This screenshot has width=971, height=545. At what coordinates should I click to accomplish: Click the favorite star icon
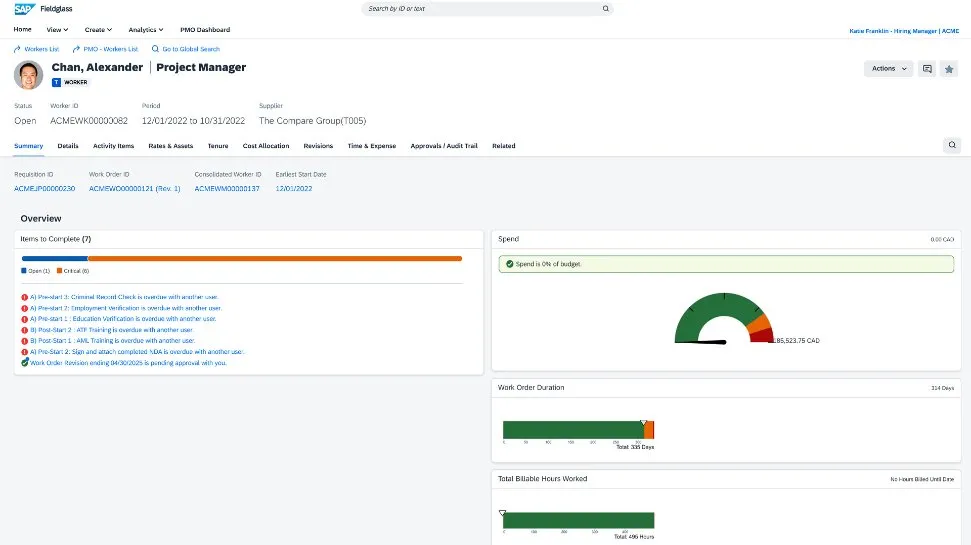click(x=949, y=69)
